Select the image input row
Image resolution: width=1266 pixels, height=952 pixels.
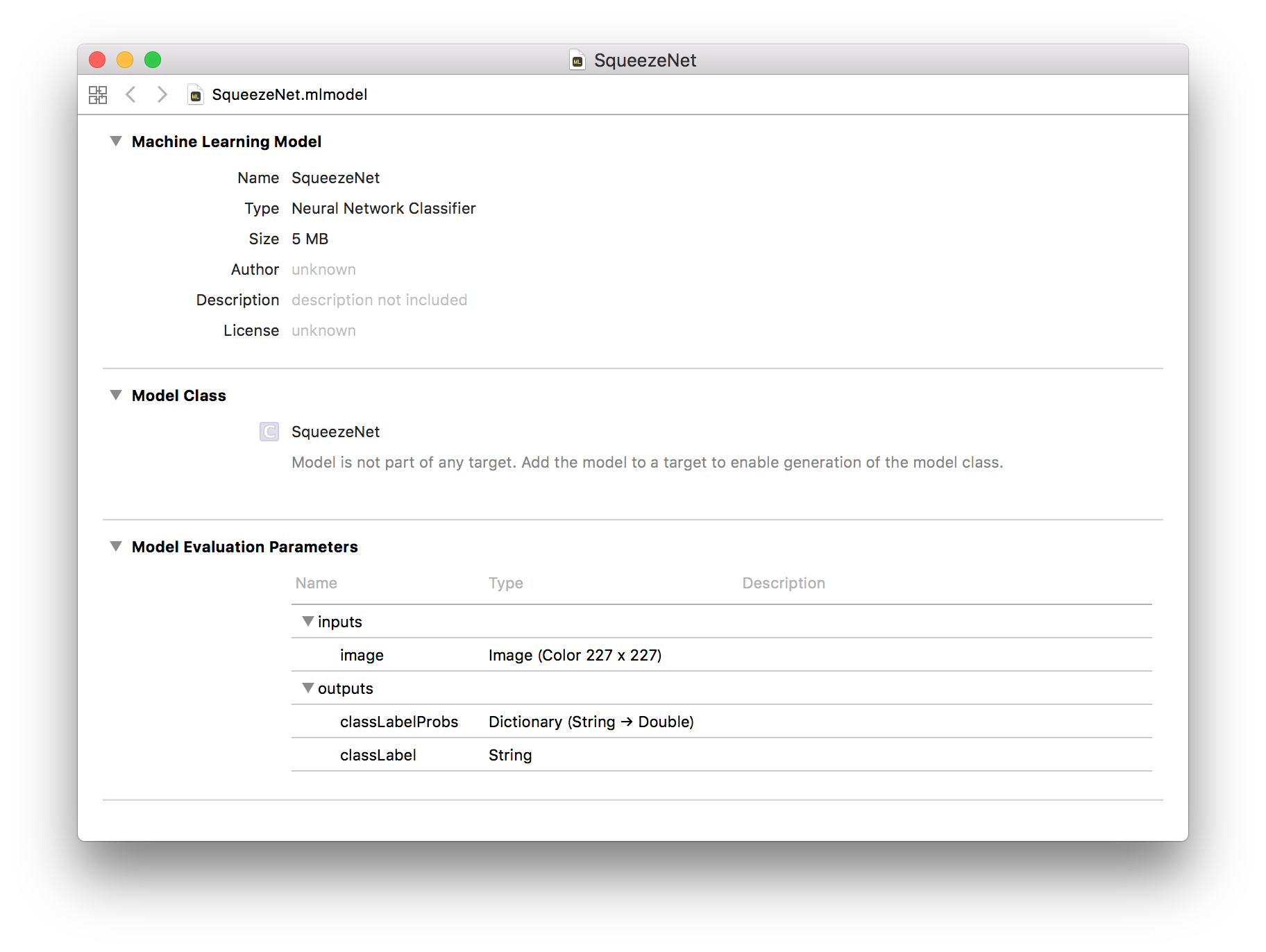tap(722, 655)
